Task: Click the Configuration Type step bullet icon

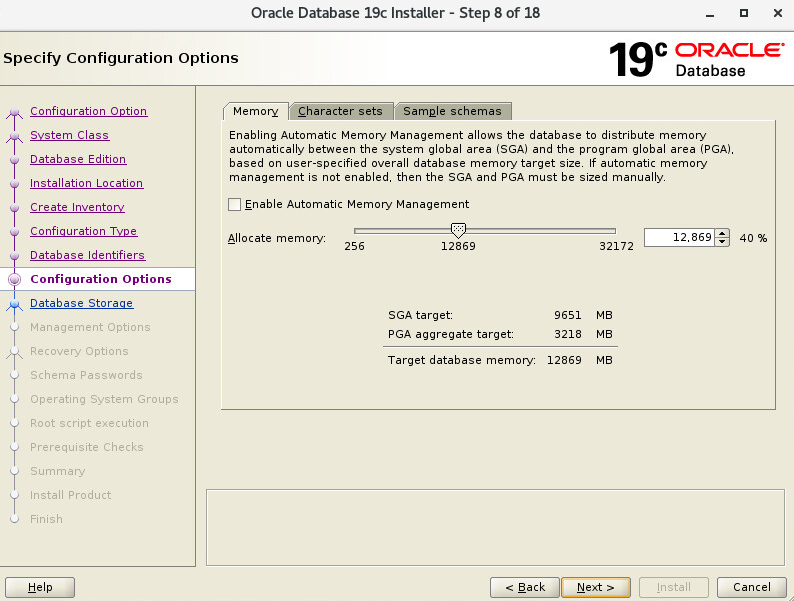Action: [x=15, y=231]
